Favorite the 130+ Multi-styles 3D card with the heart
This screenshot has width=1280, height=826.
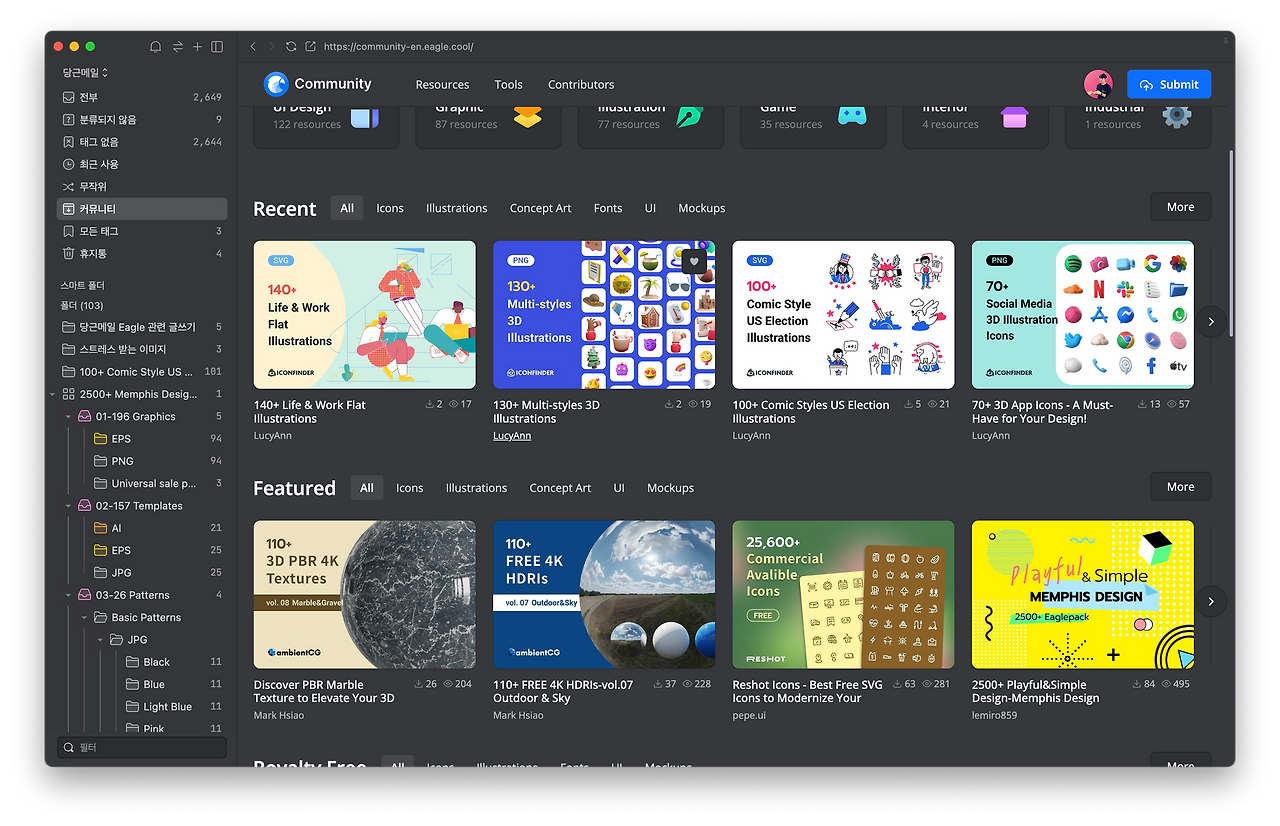[x=694, y=261]
